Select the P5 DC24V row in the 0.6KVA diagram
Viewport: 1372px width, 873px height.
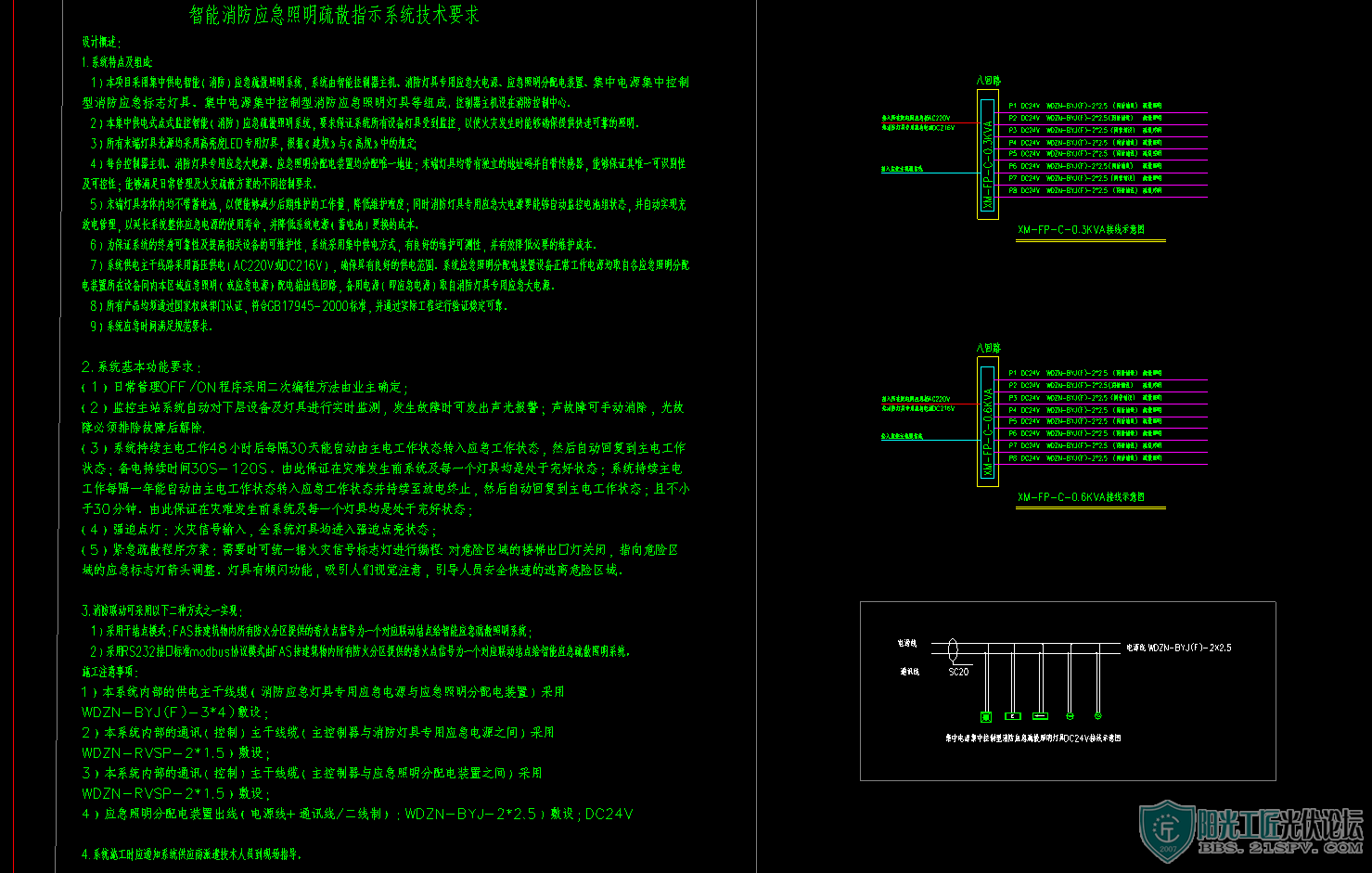(1085, 421)
